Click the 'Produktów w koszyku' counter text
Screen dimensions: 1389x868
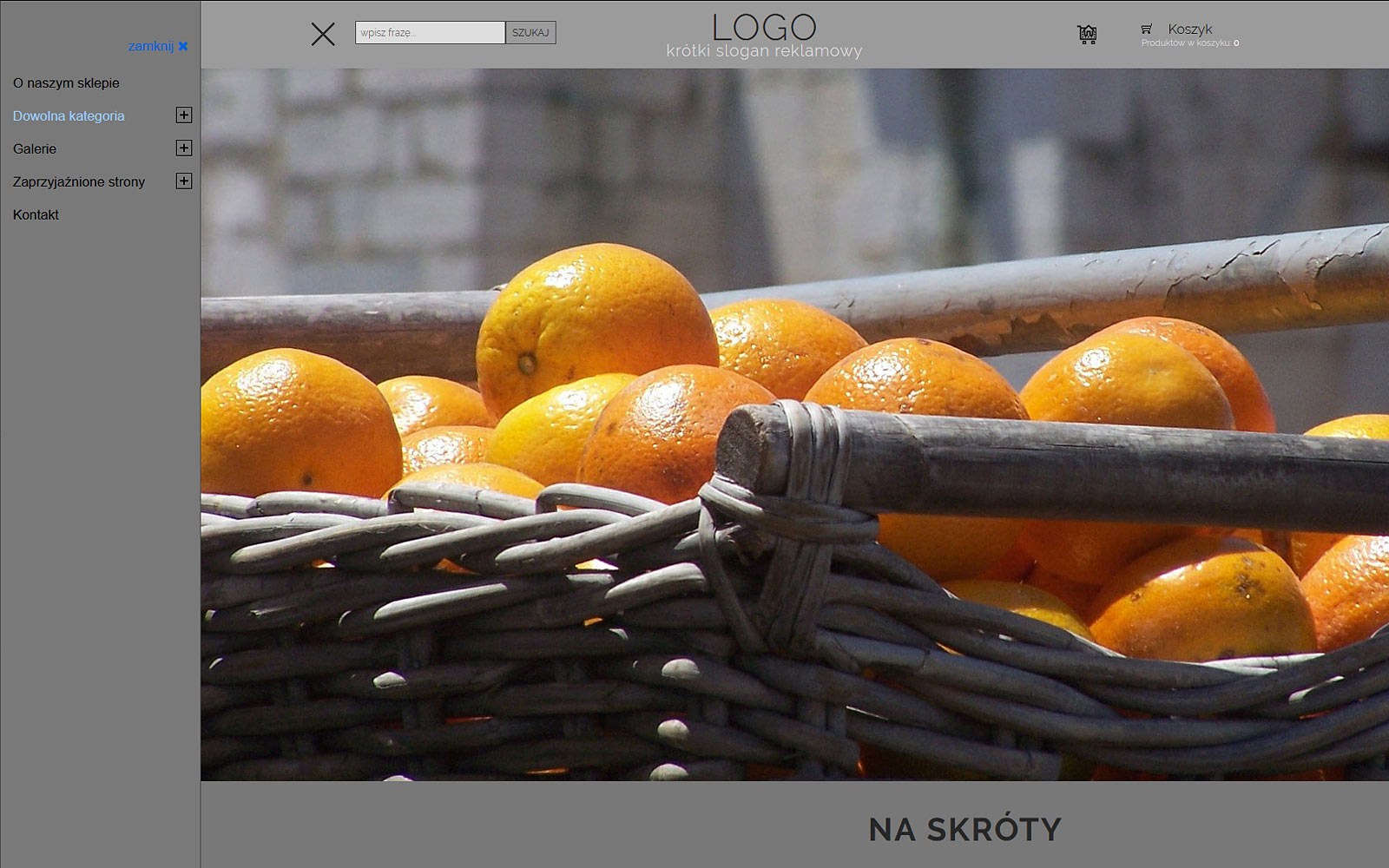1189,43
